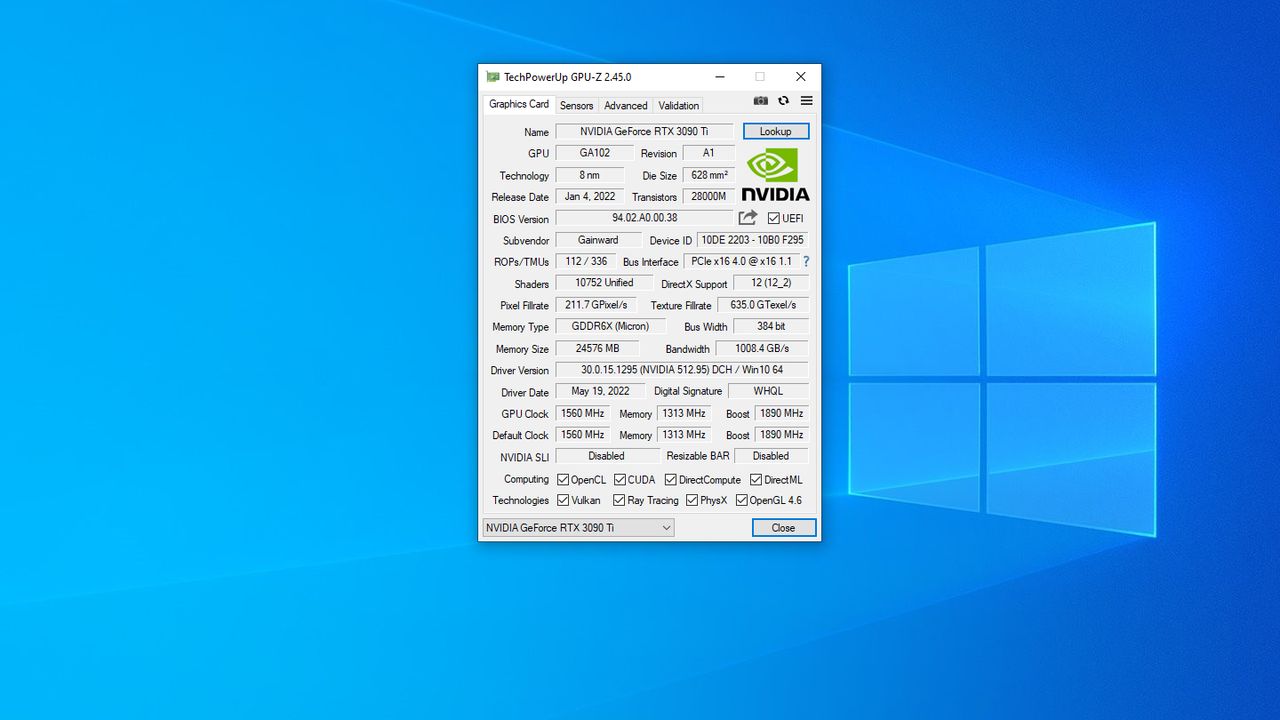The width and height of the screenshot is (1280, 720).
Task: Click the BIOS share/export arrow icon
Action: 748,218
